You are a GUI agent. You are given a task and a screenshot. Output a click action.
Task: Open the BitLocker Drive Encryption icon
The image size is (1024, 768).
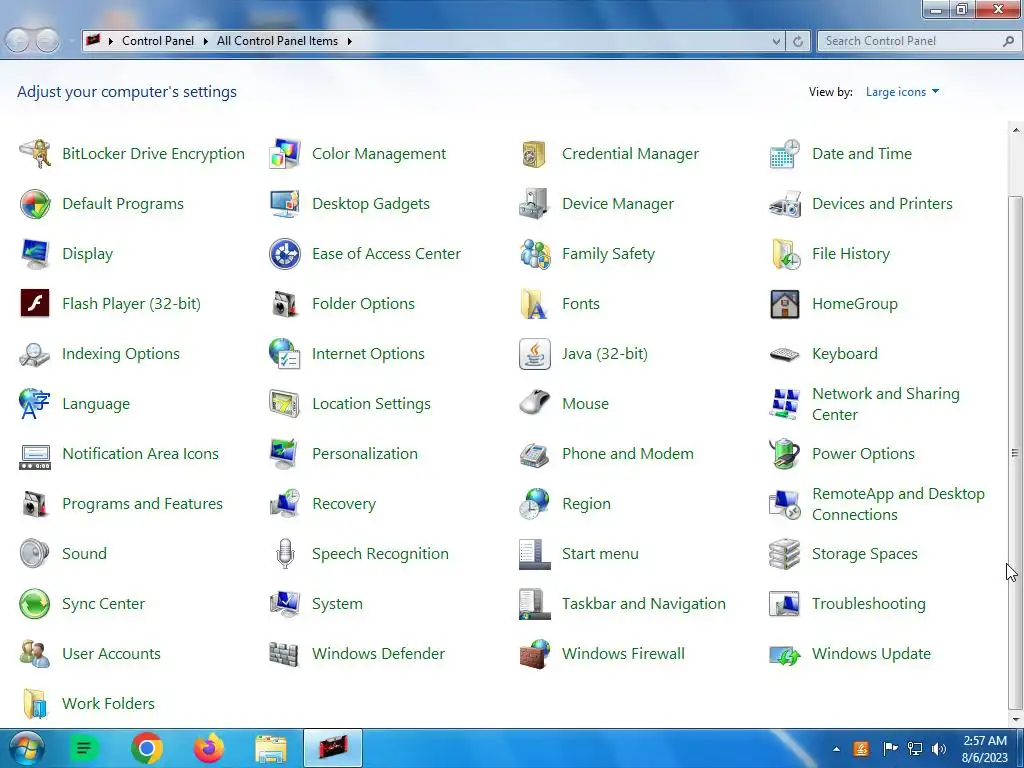click(x=35, y=153)
